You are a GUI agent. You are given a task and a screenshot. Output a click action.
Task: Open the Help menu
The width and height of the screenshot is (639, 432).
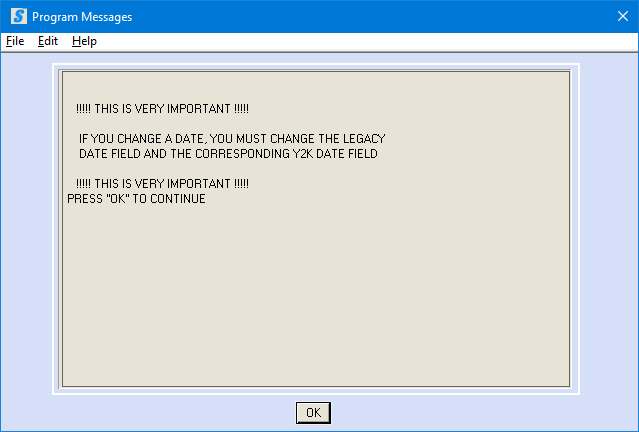[x=84, y=41]
